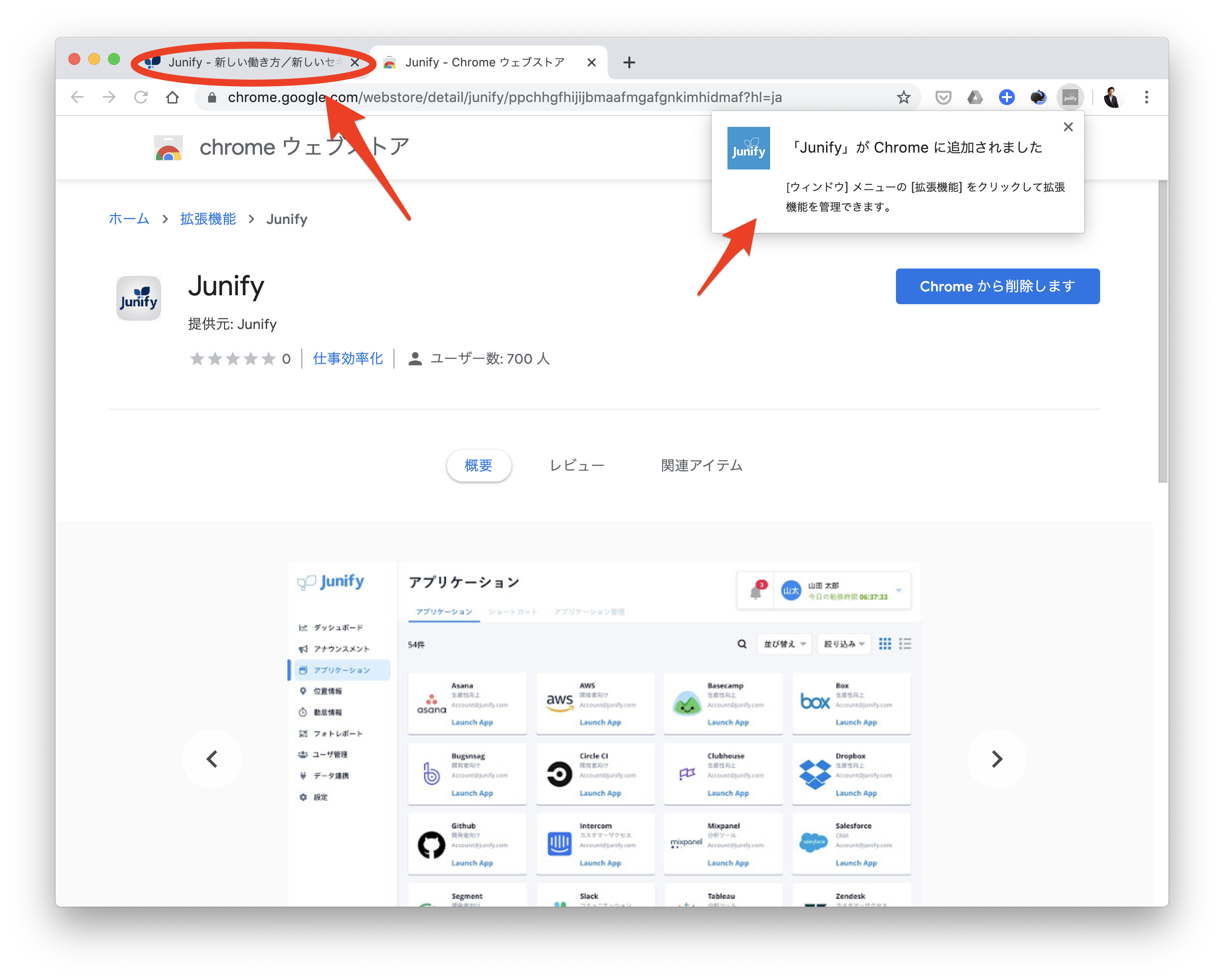Open the profile avatar icon

pyautogui.click(x=1111, y=98)
